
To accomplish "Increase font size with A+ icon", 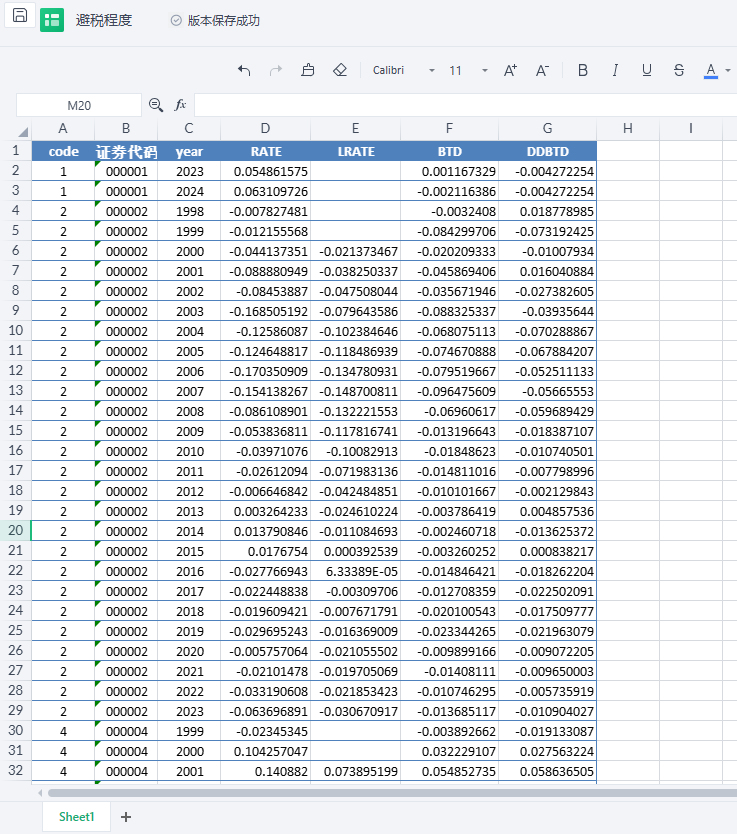I will [x=510, y=70].
